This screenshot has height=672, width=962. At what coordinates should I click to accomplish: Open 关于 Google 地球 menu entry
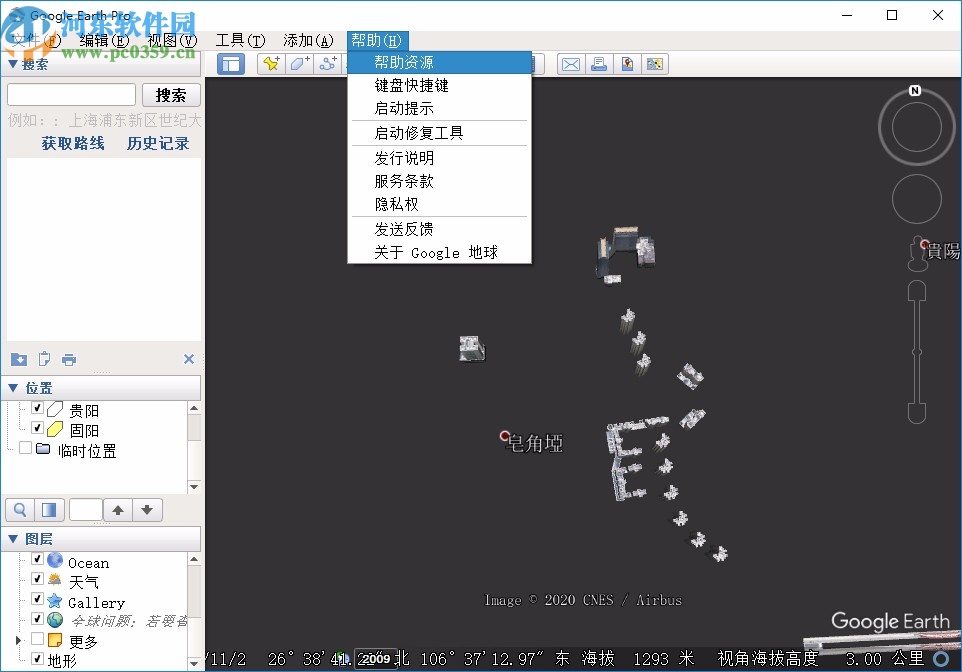(435, 253)
